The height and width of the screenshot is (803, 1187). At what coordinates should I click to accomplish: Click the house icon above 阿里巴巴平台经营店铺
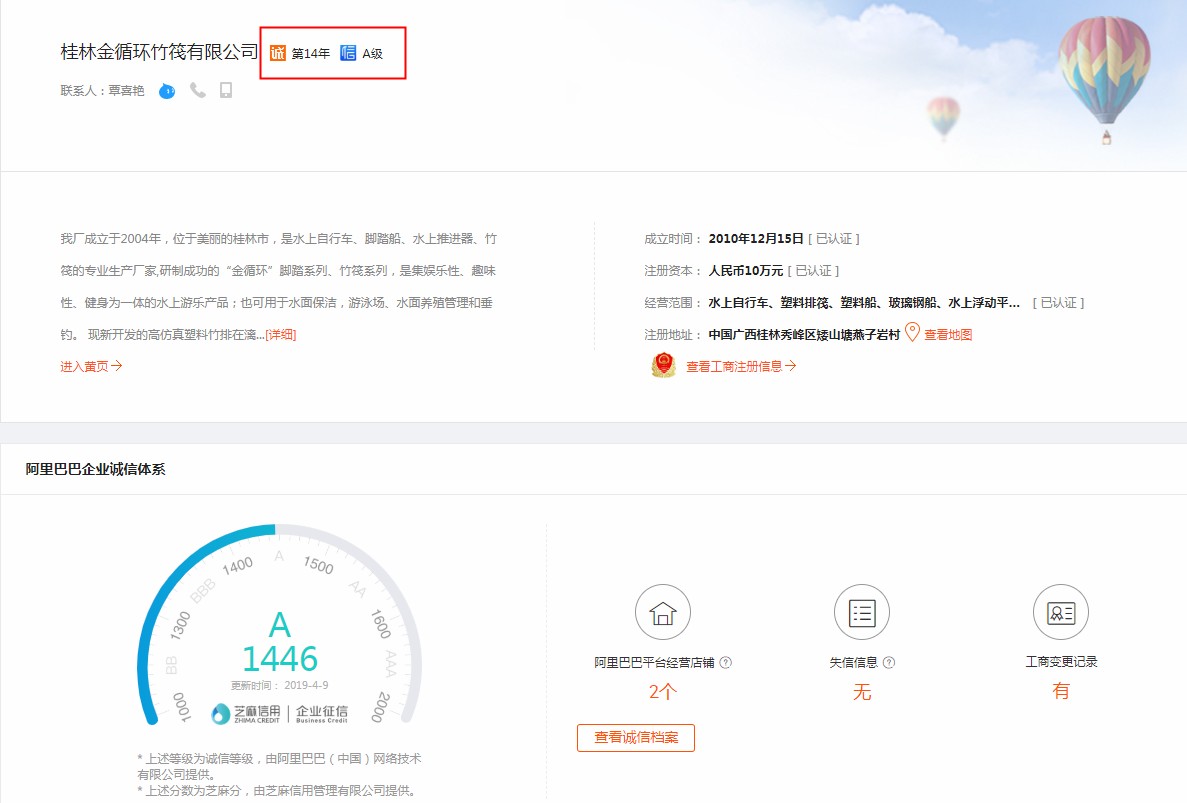662,612
